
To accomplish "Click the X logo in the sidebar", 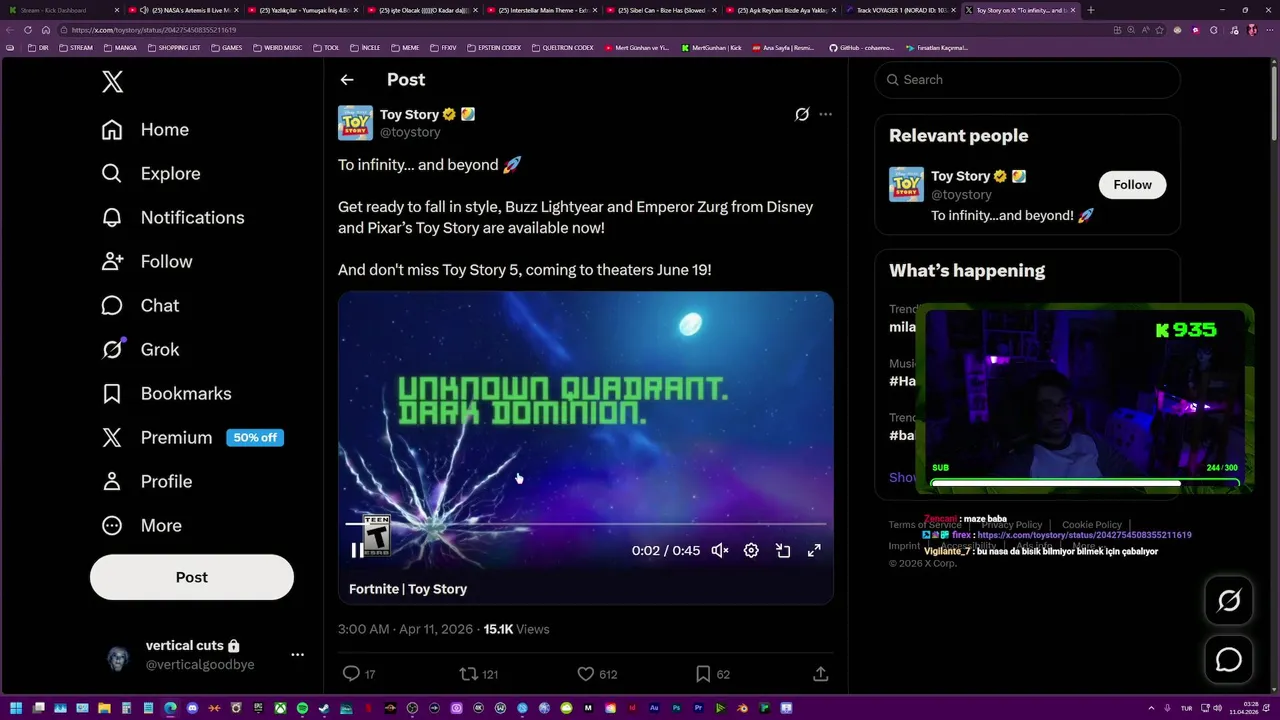I will coord(112,82).
